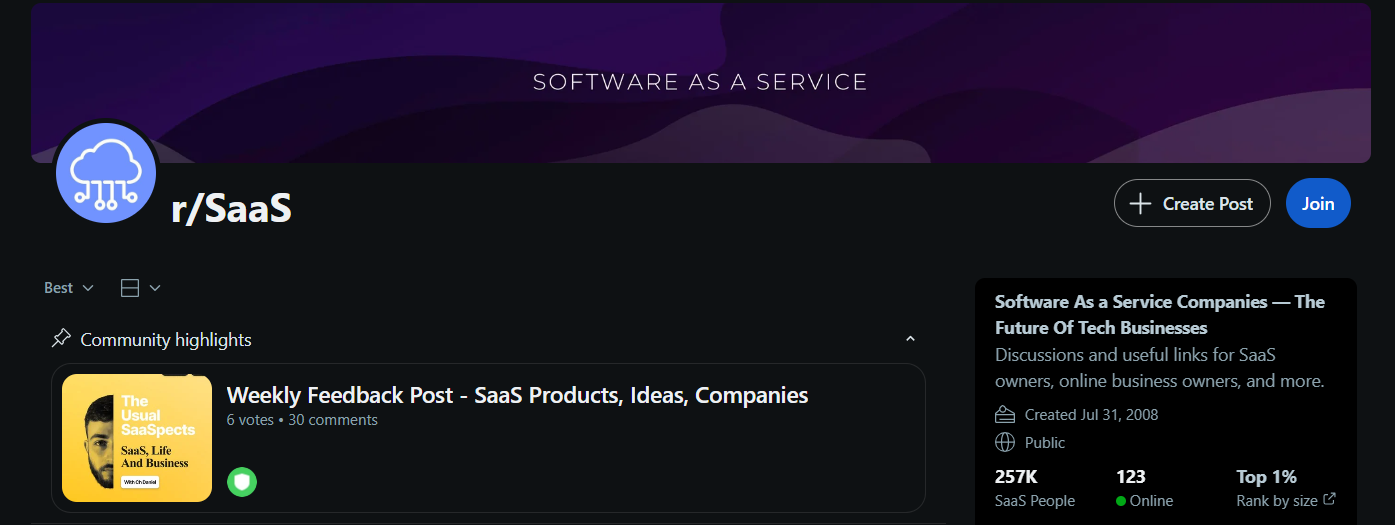Viewport: 1395px width, 525px height.
Task: Click the plus icon in Create Post
Action: click(1140, 204)
